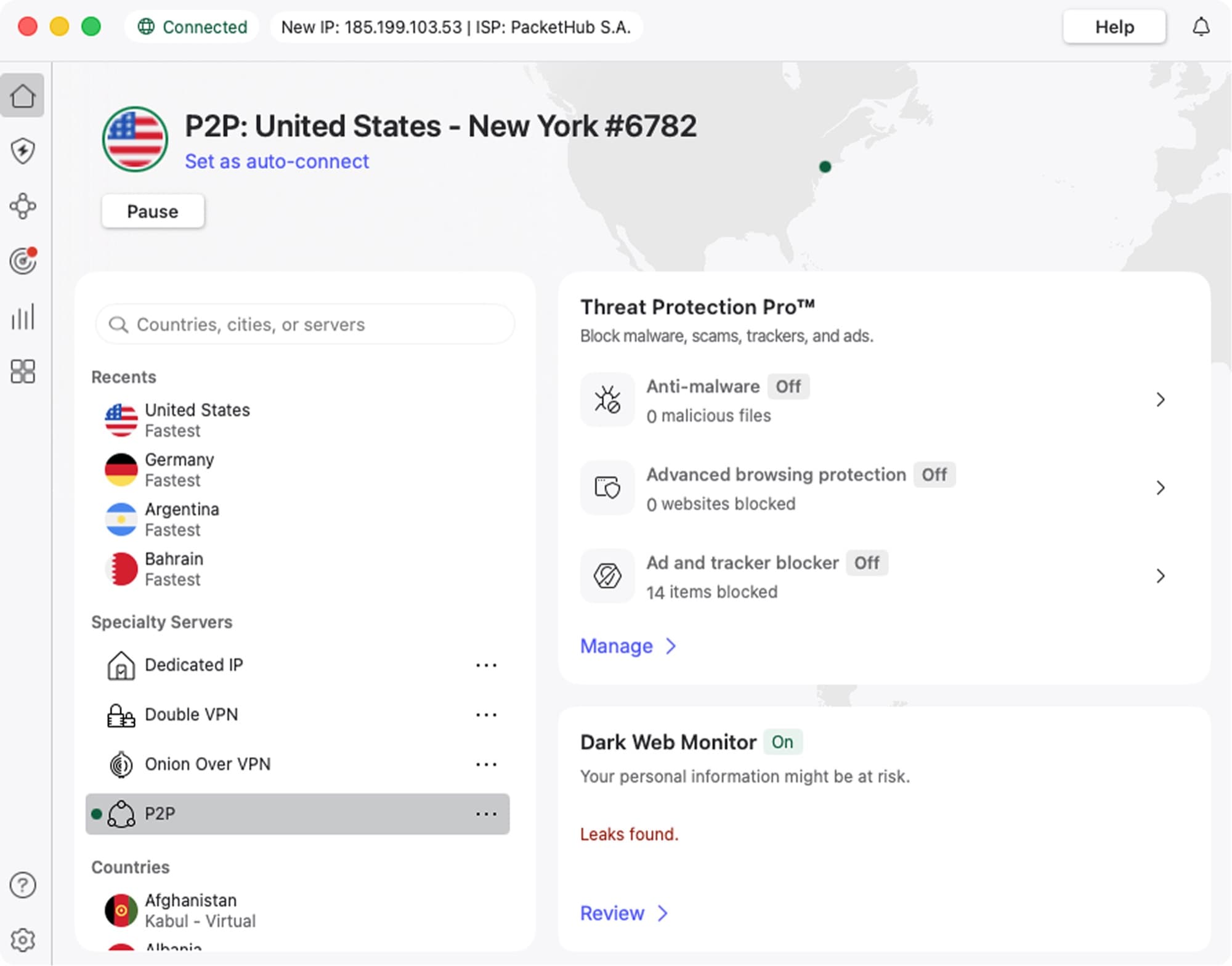Click the Onion Over VPN icon

pyautogui.click(x=121, y=765)
